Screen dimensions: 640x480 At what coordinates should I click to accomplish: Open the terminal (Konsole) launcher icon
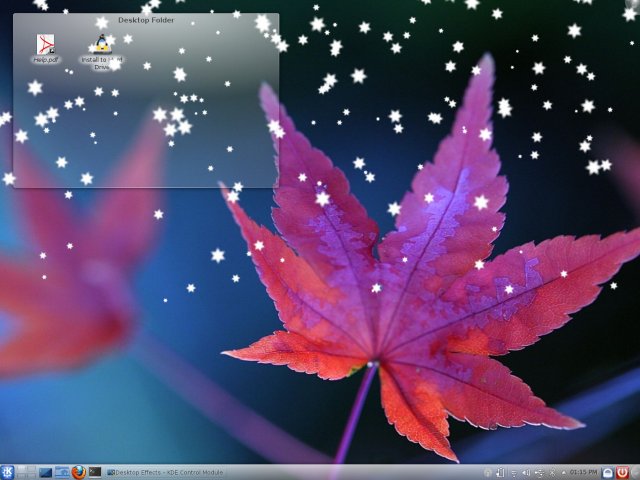point(95,472)
